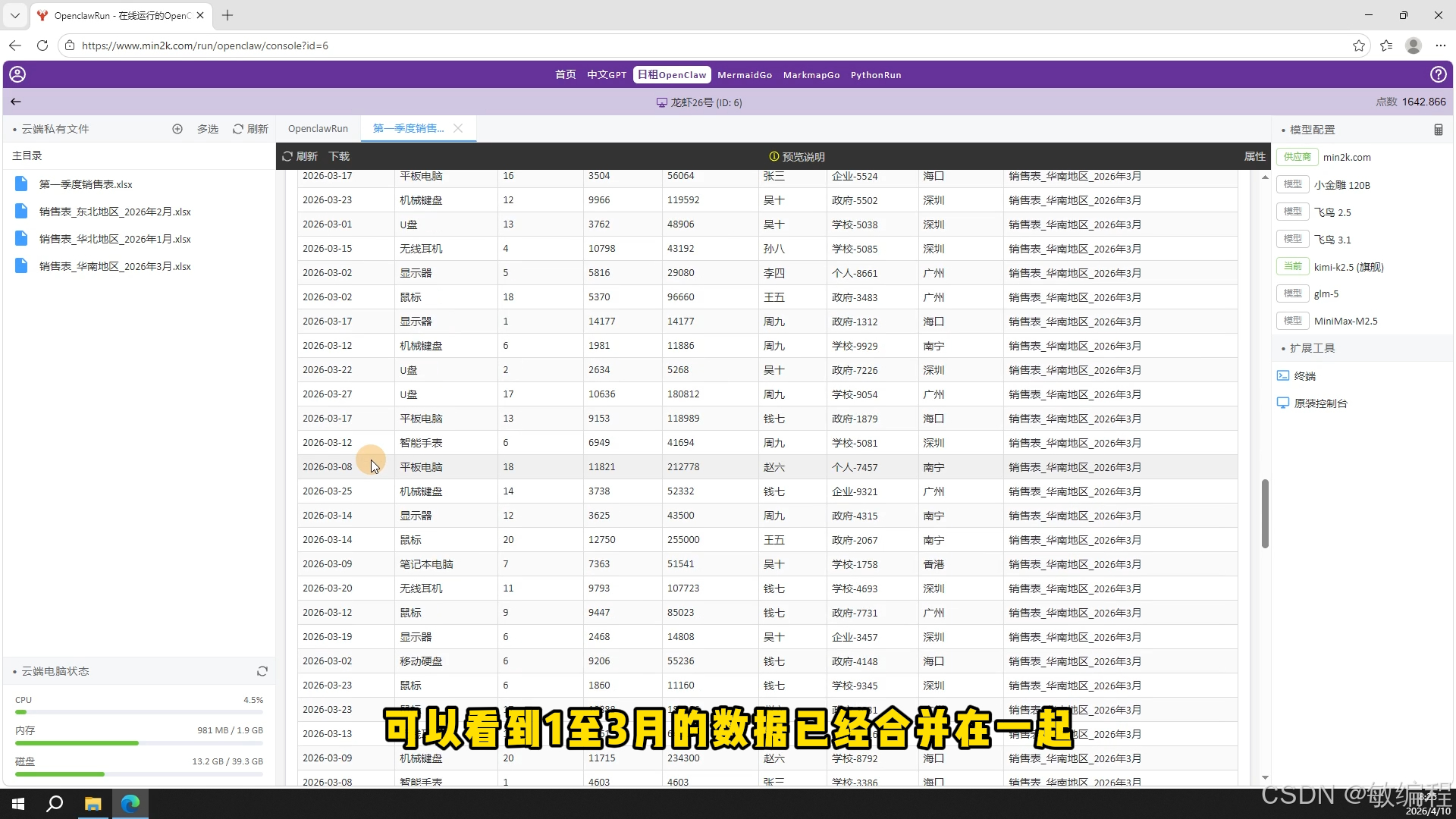Click the add file plus icon

pos(177,129)
